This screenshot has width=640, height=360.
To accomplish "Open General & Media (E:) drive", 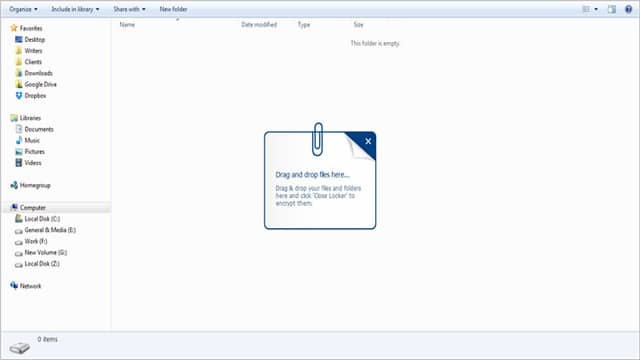I will coord(50,230).
